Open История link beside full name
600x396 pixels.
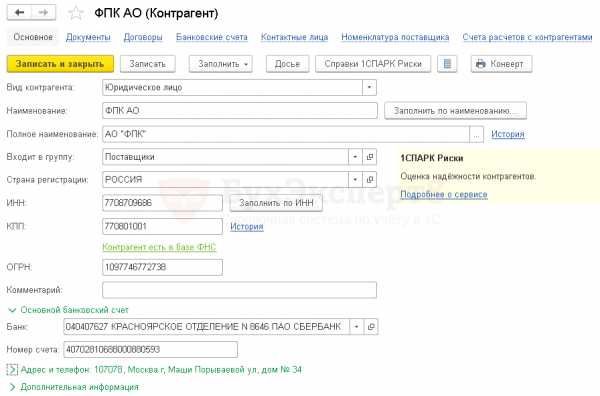point(508,134)
